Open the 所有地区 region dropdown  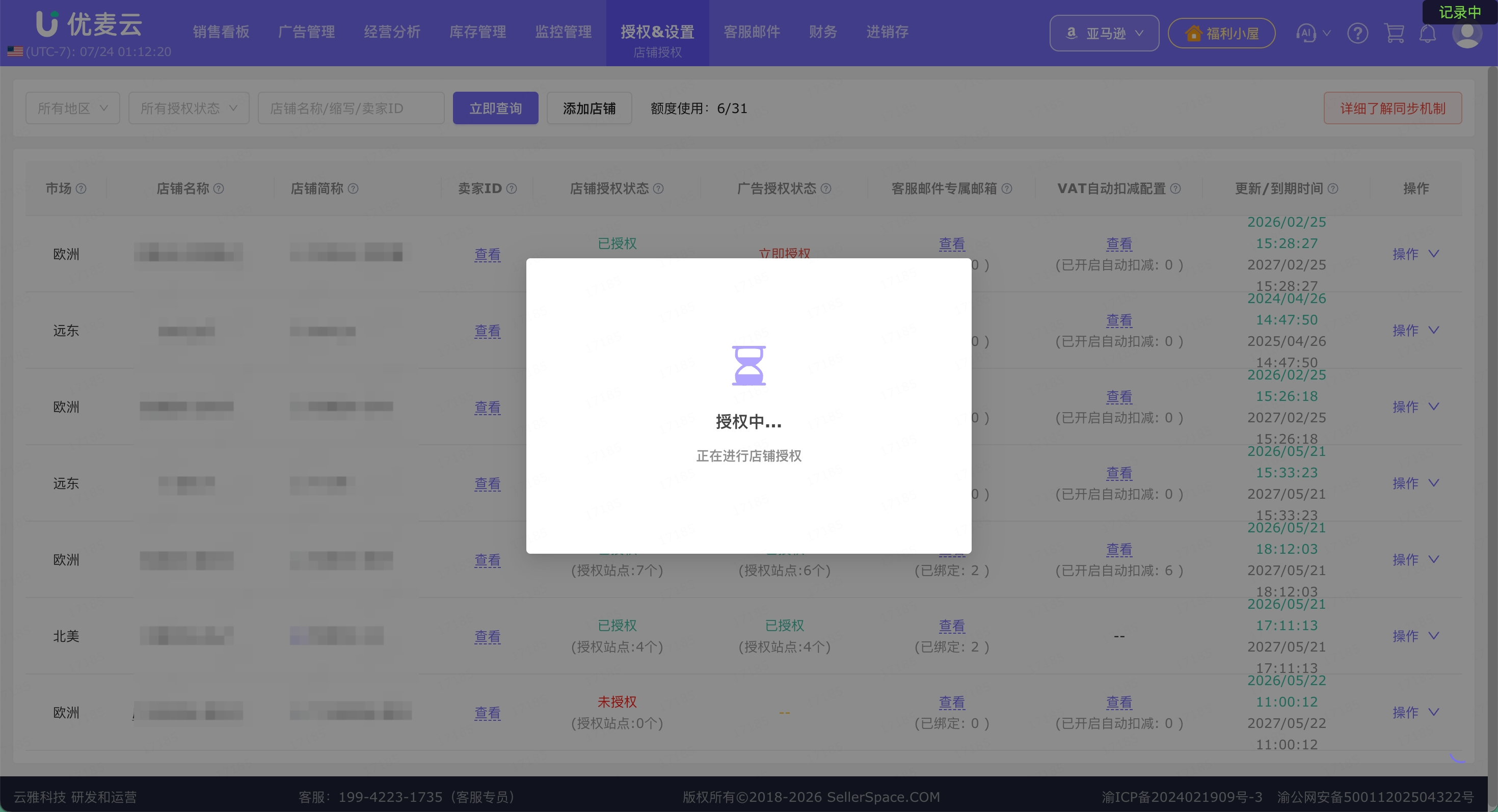click(x=73, y=108)
